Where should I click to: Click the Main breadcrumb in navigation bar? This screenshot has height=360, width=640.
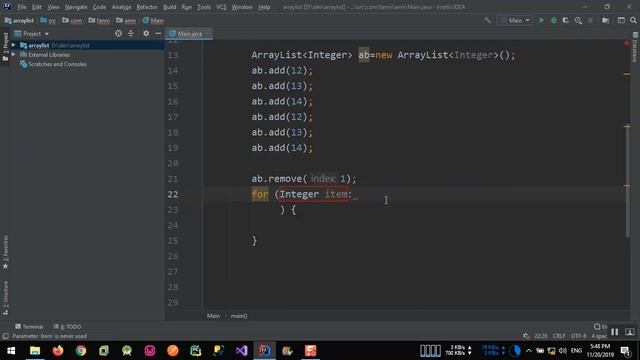(x=153, y=20)
